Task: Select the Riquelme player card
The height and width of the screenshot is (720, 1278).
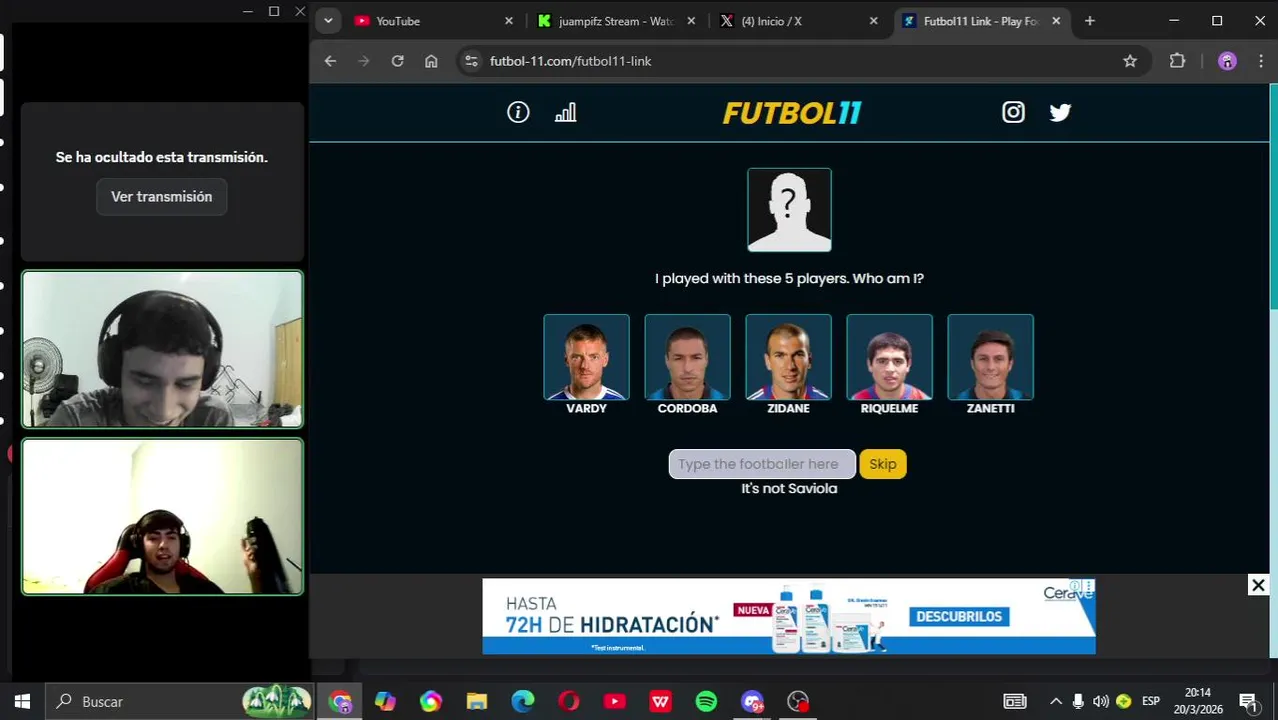Action: 889,357
